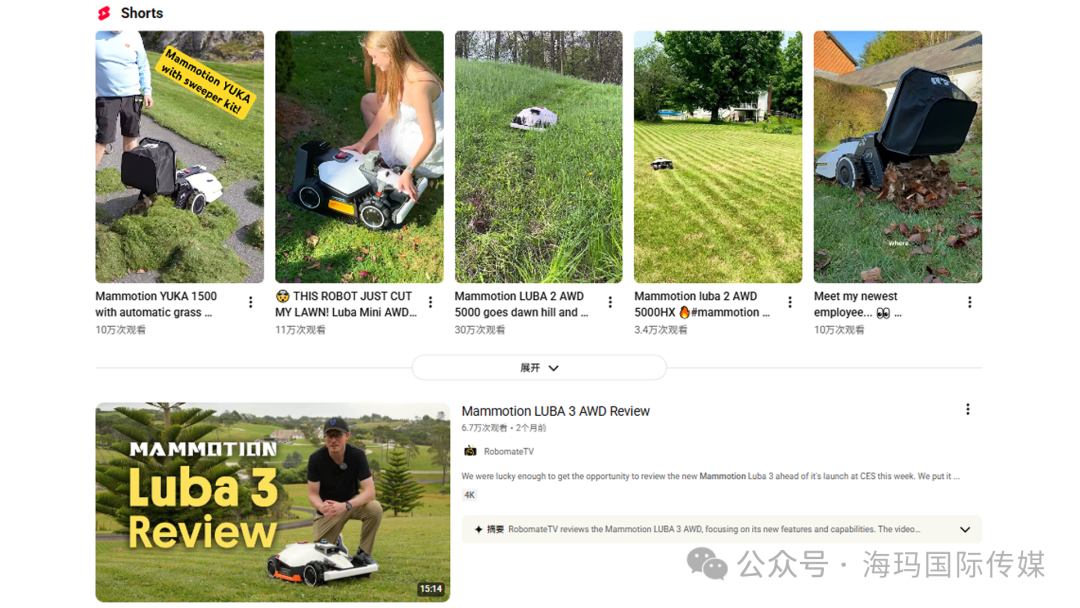1080x608 pixels.
Task: Open the YUKA with sweeper kit short thumbnail
Action: (x=179, y=157)
